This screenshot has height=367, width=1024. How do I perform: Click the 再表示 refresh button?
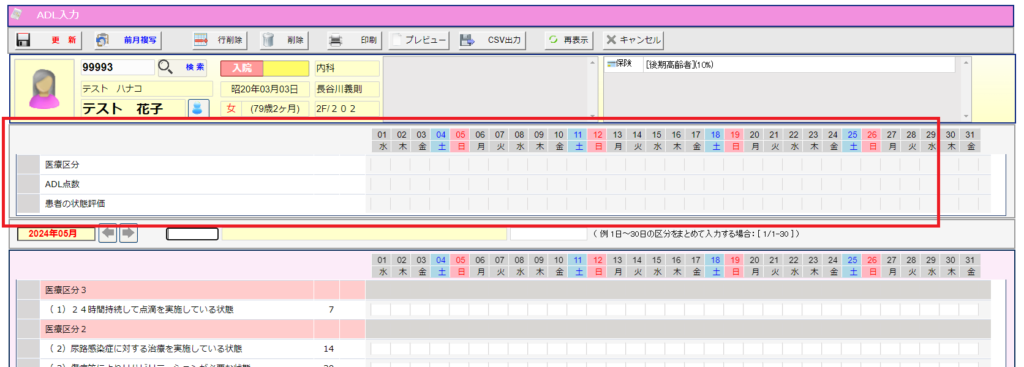pos(569,40)
